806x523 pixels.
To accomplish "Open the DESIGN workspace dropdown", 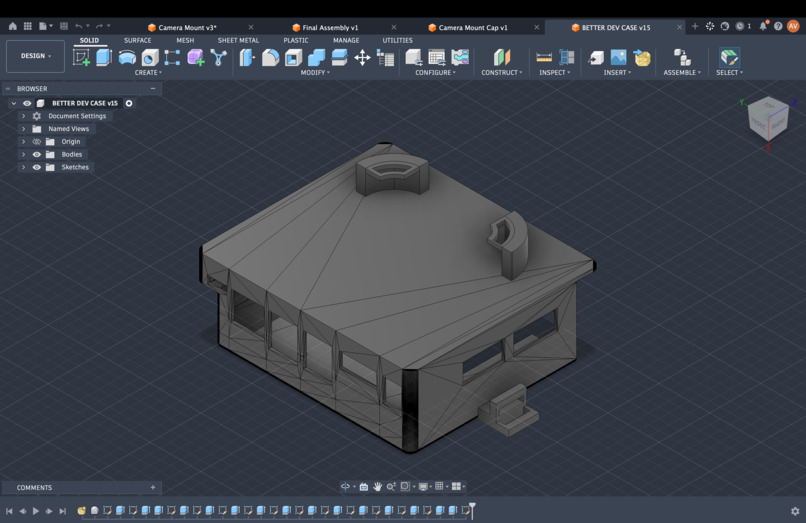I will [x=35, y=56].
